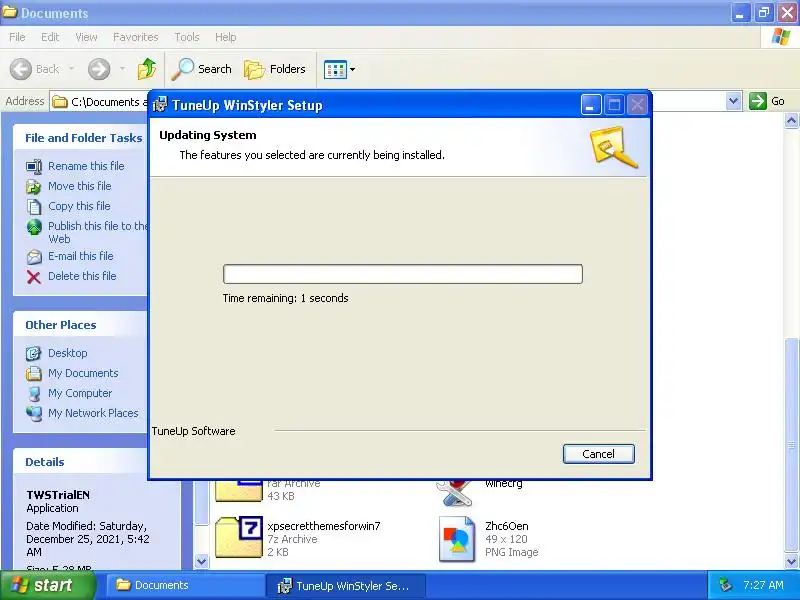Image resolution: width=800 pixels, height=600 pixels.
Task: Click the xpsecretthemesforwin7 file name
Action: click(324, 526)
